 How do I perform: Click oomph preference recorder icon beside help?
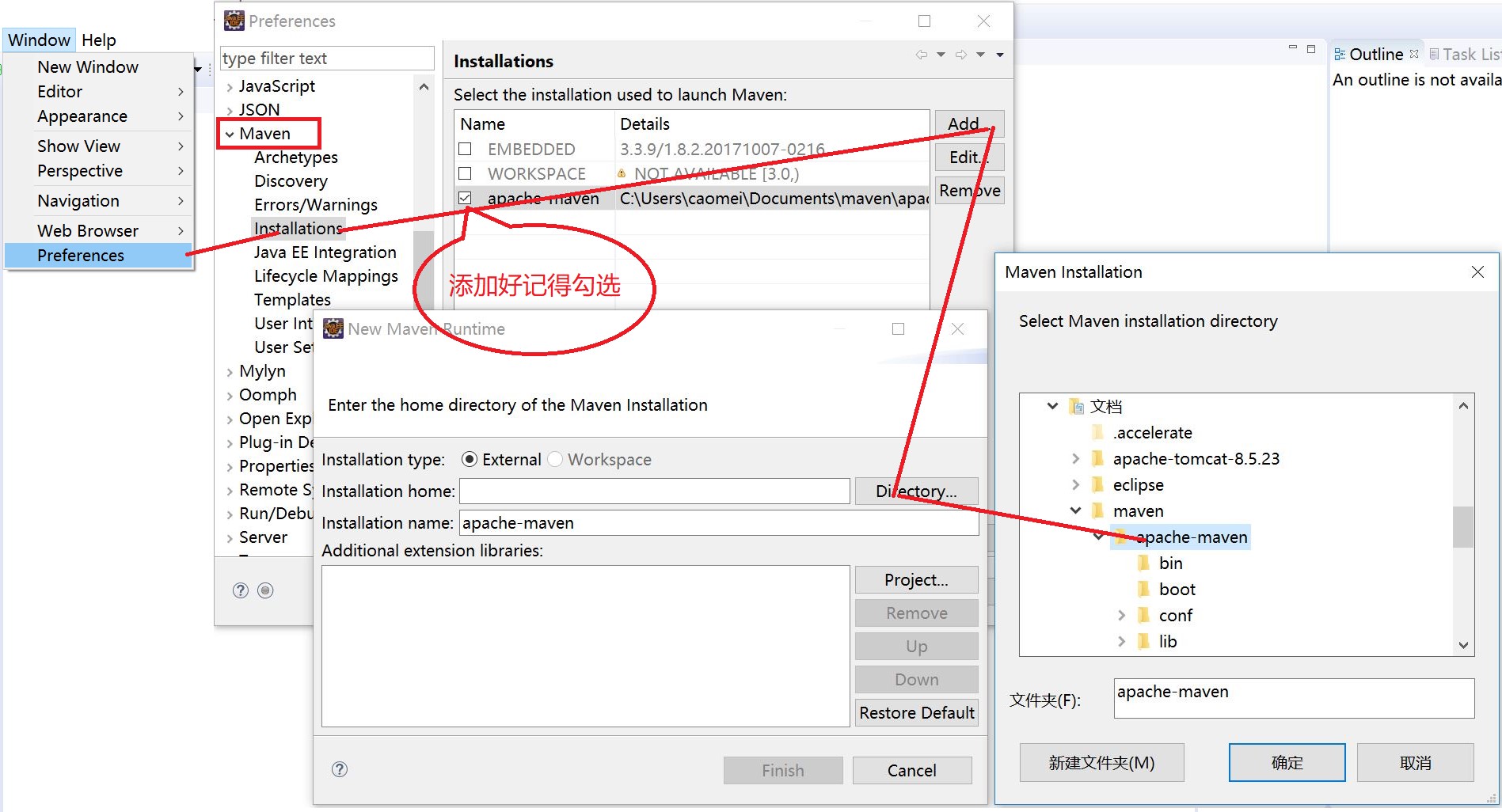tap(266, 590)
